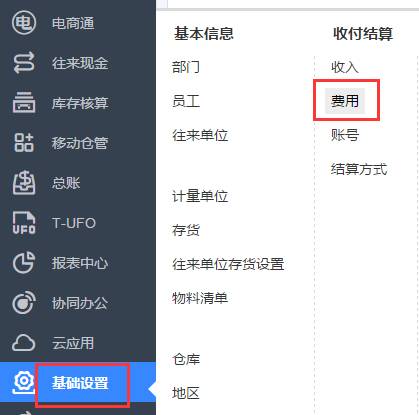419x415 pixels.
Task: Open the 部门 link
Action: click(186, 67)
